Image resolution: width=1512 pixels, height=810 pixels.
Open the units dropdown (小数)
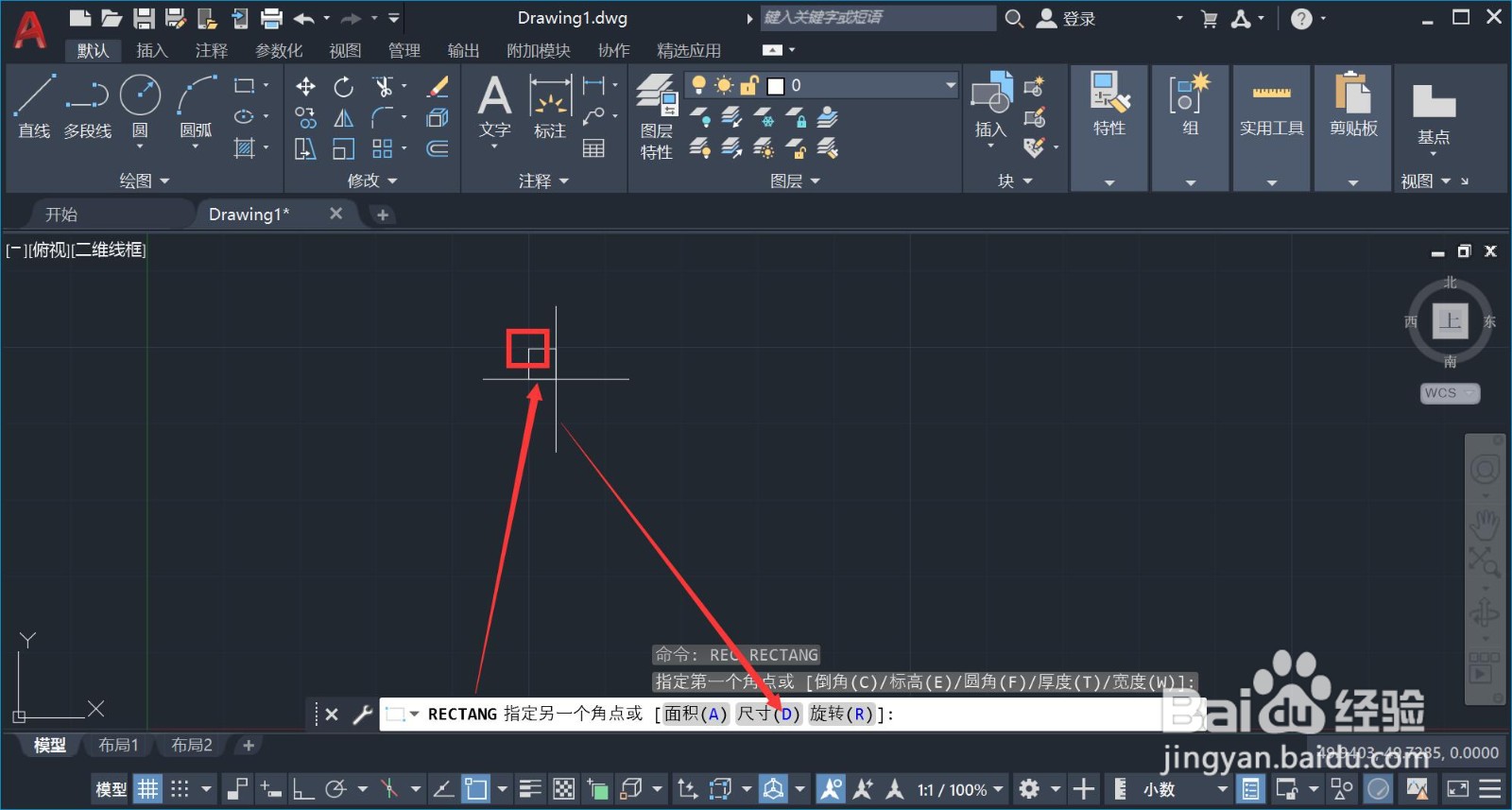click(1185, 789)
